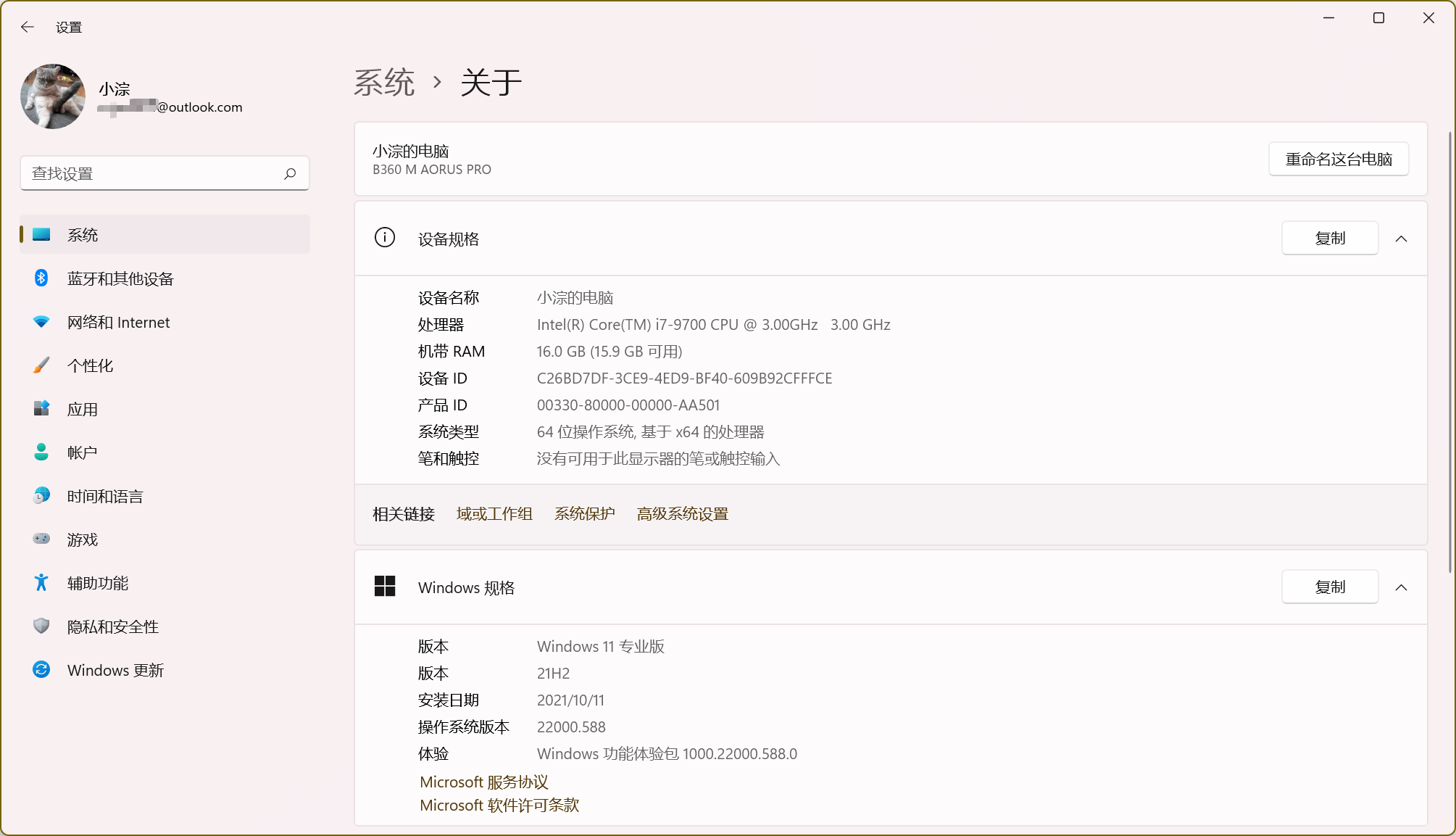Open 高级系统设置 link

[x=682, y=513]
